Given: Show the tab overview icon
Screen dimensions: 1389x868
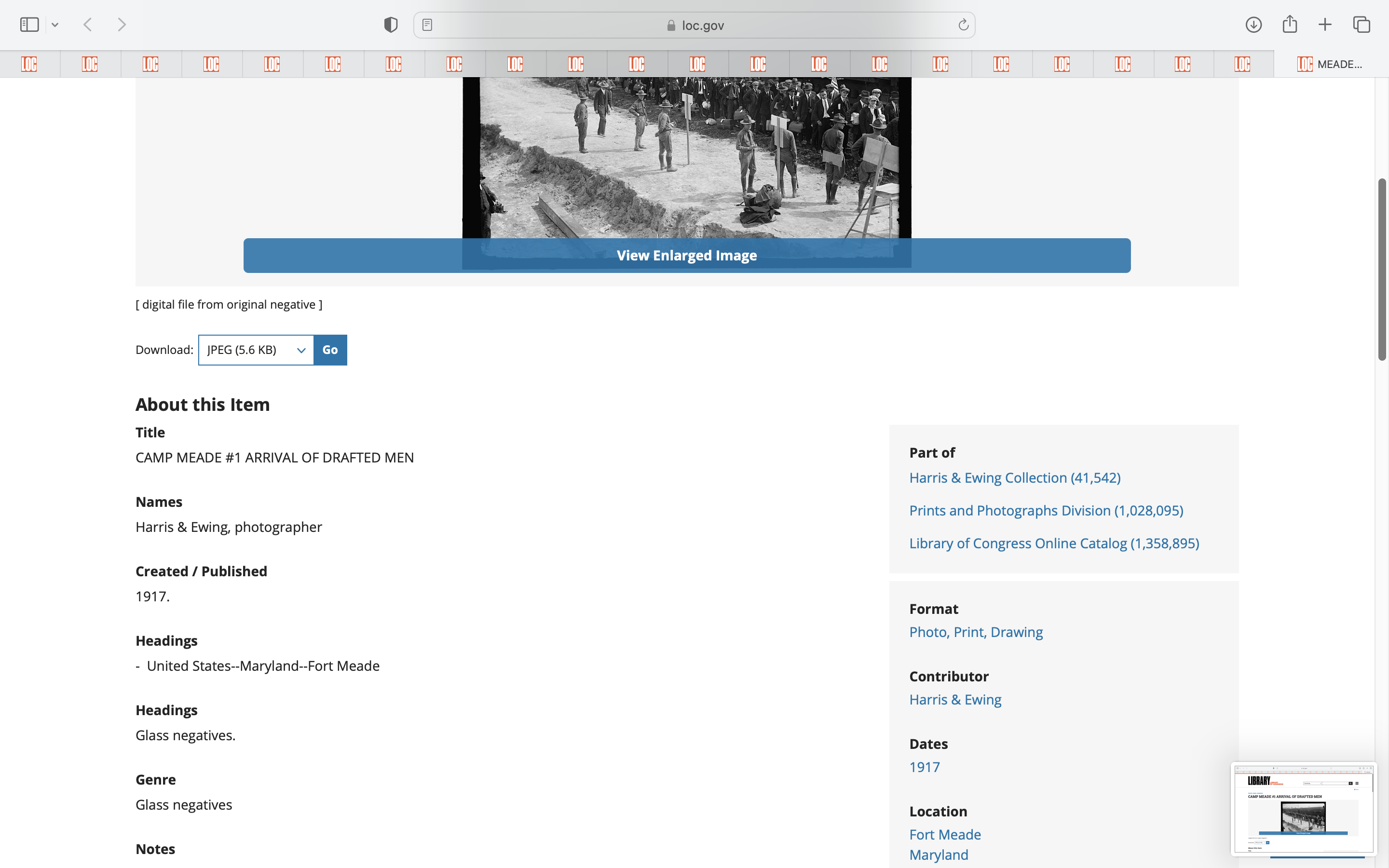Looking at the screenshot, I should click(1362, 25).
